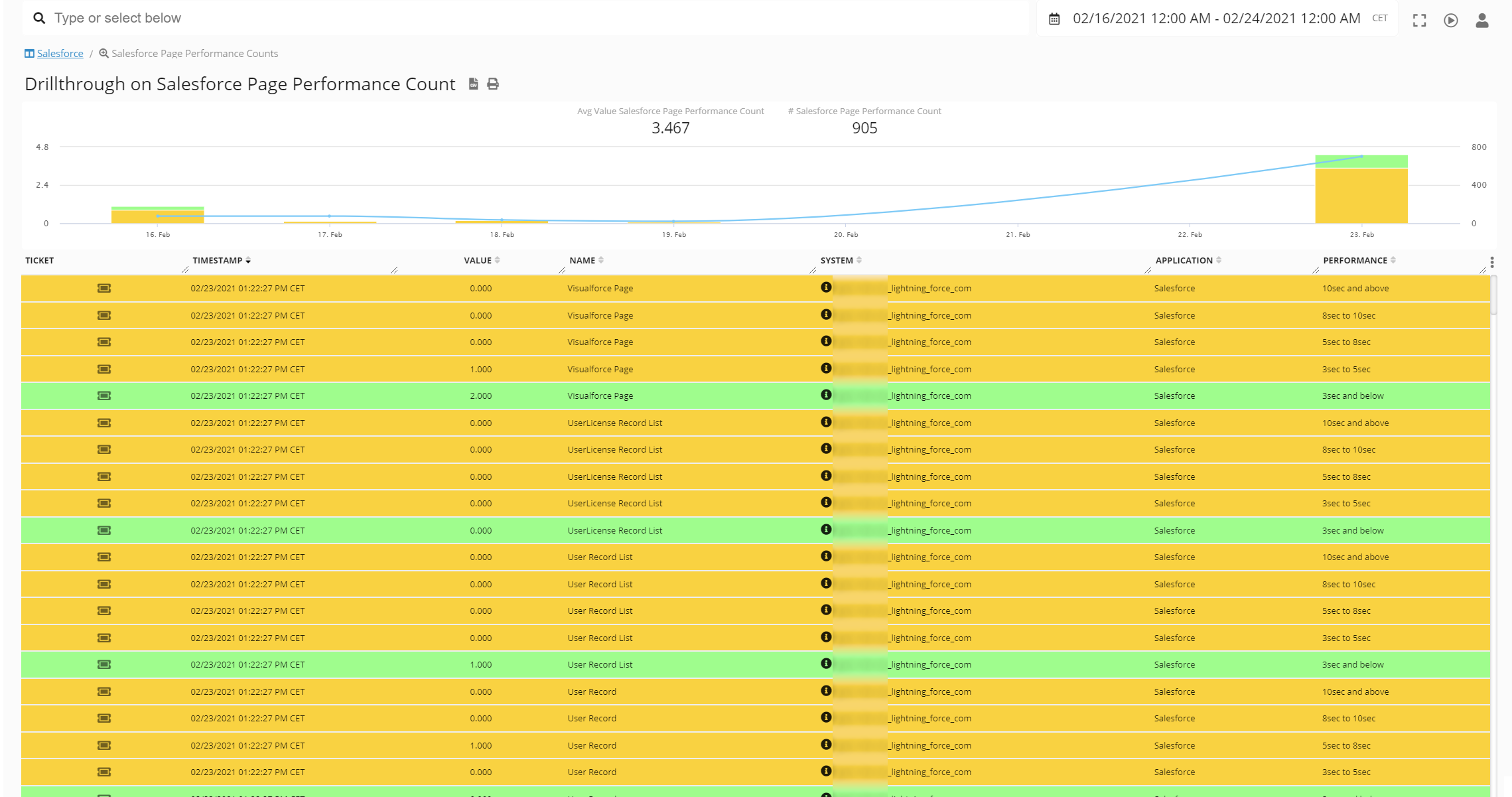Toggle sorting on the VALUE column
The image size is (1512, 797).
point(497,260)
